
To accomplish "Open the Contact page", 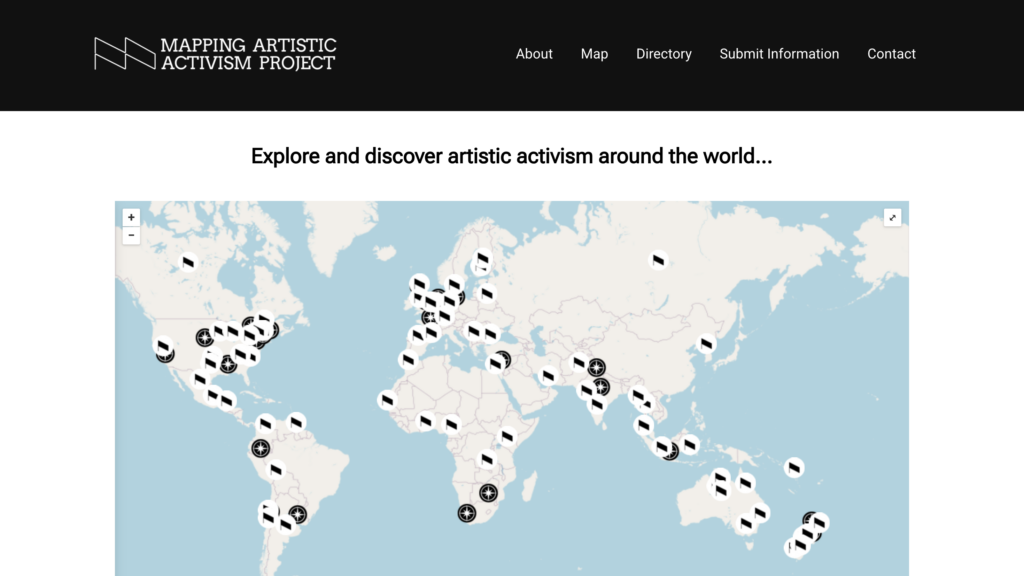I will coord(891,54).
